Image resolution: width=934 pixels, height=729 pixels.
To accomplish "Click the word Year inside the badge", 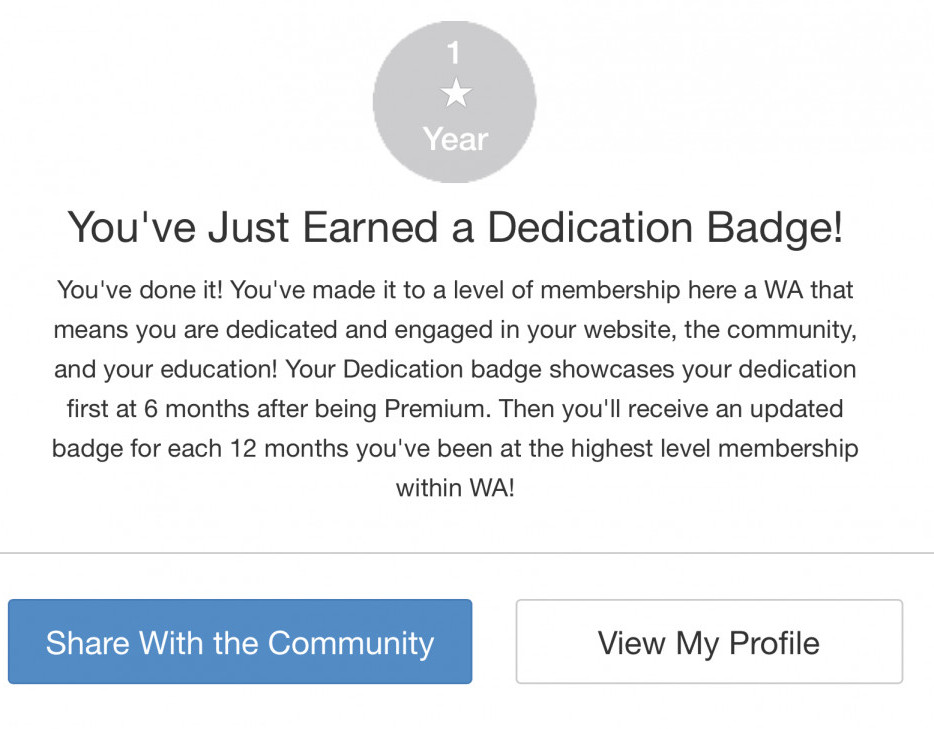I will 455,139.
